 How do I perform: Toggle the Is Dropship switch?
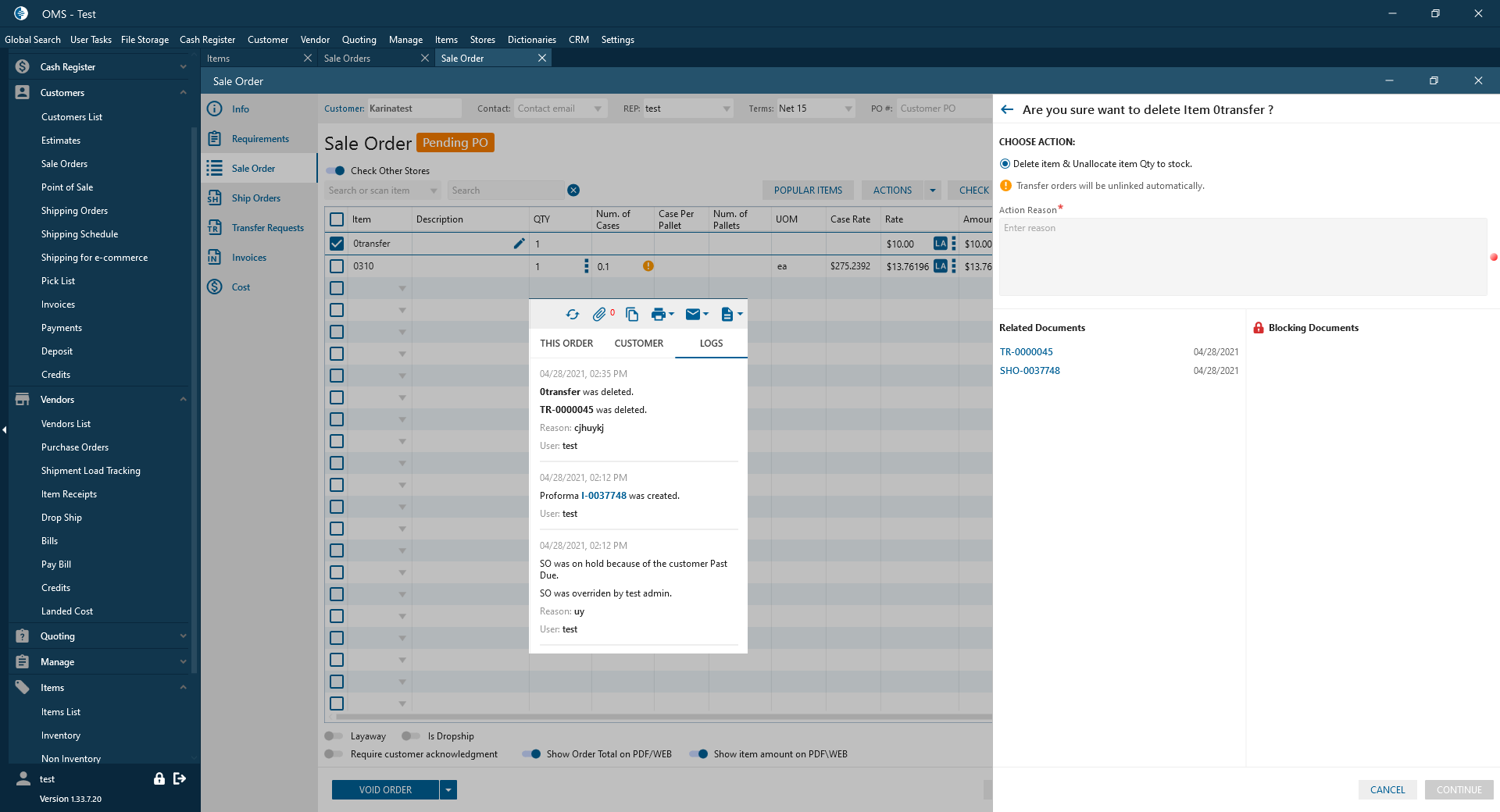click(411, 736)
